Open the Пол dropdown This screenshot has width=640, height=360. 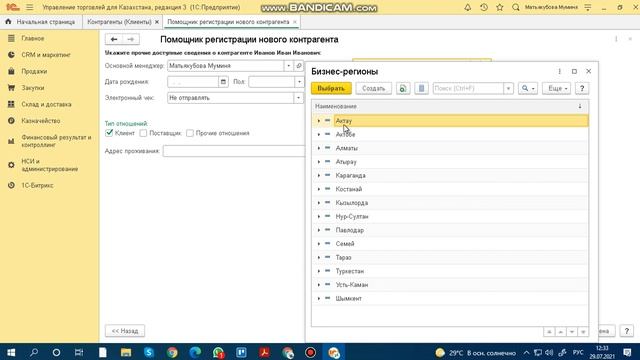click(299, 82)
